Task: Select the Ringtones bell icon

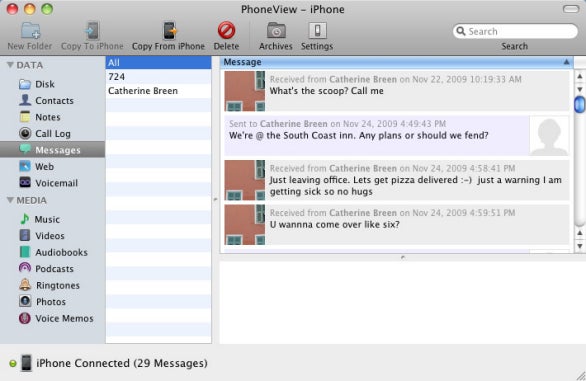Action: click(25, 285)
